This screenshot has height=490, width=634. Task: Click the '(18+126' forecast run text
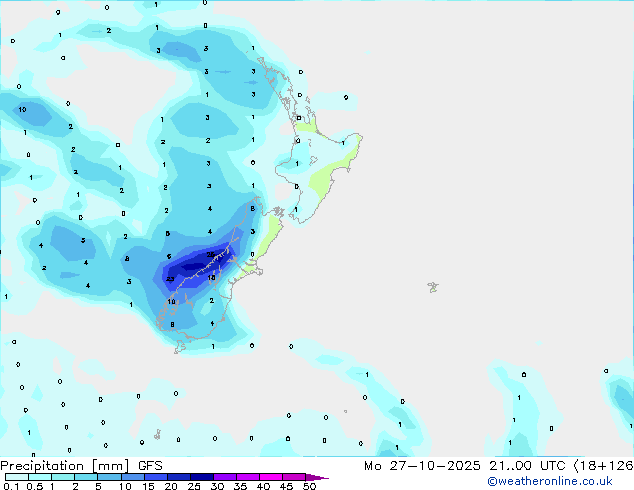(x=603, y=466)
